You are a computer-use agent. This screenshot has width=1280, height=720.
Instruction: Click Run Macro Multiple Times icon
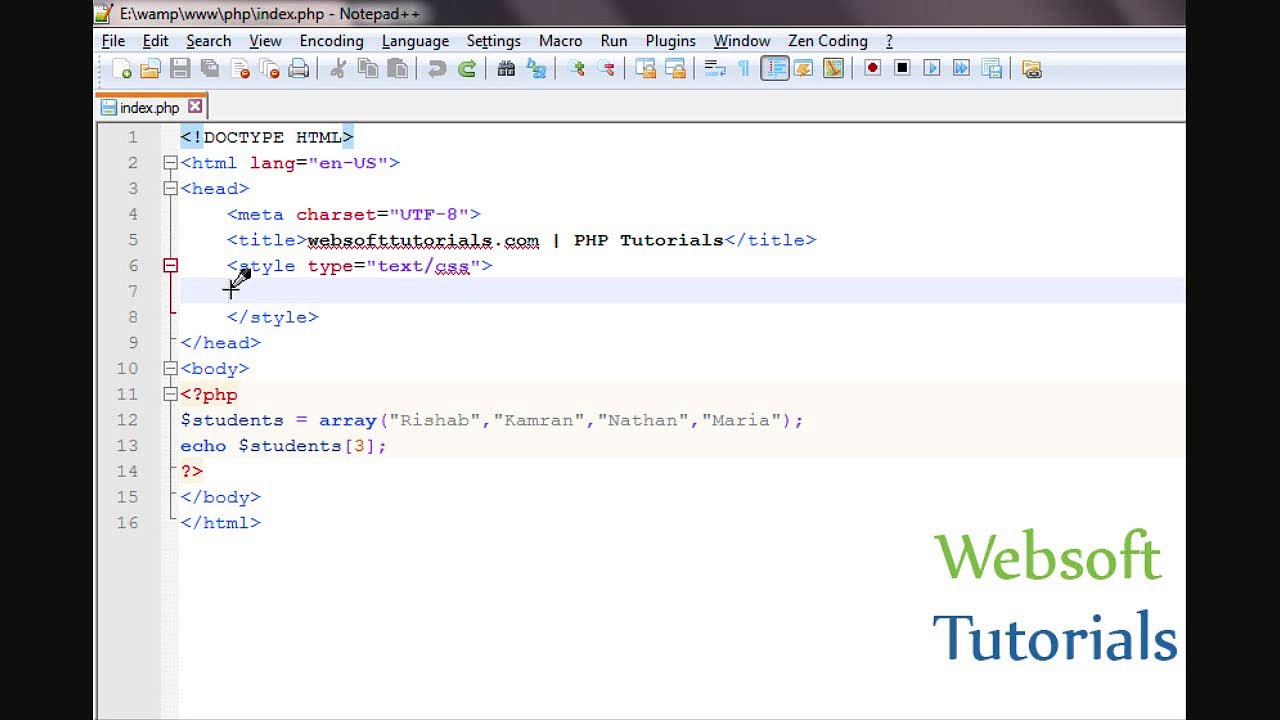pyautogui.click(x=962, y=69)
